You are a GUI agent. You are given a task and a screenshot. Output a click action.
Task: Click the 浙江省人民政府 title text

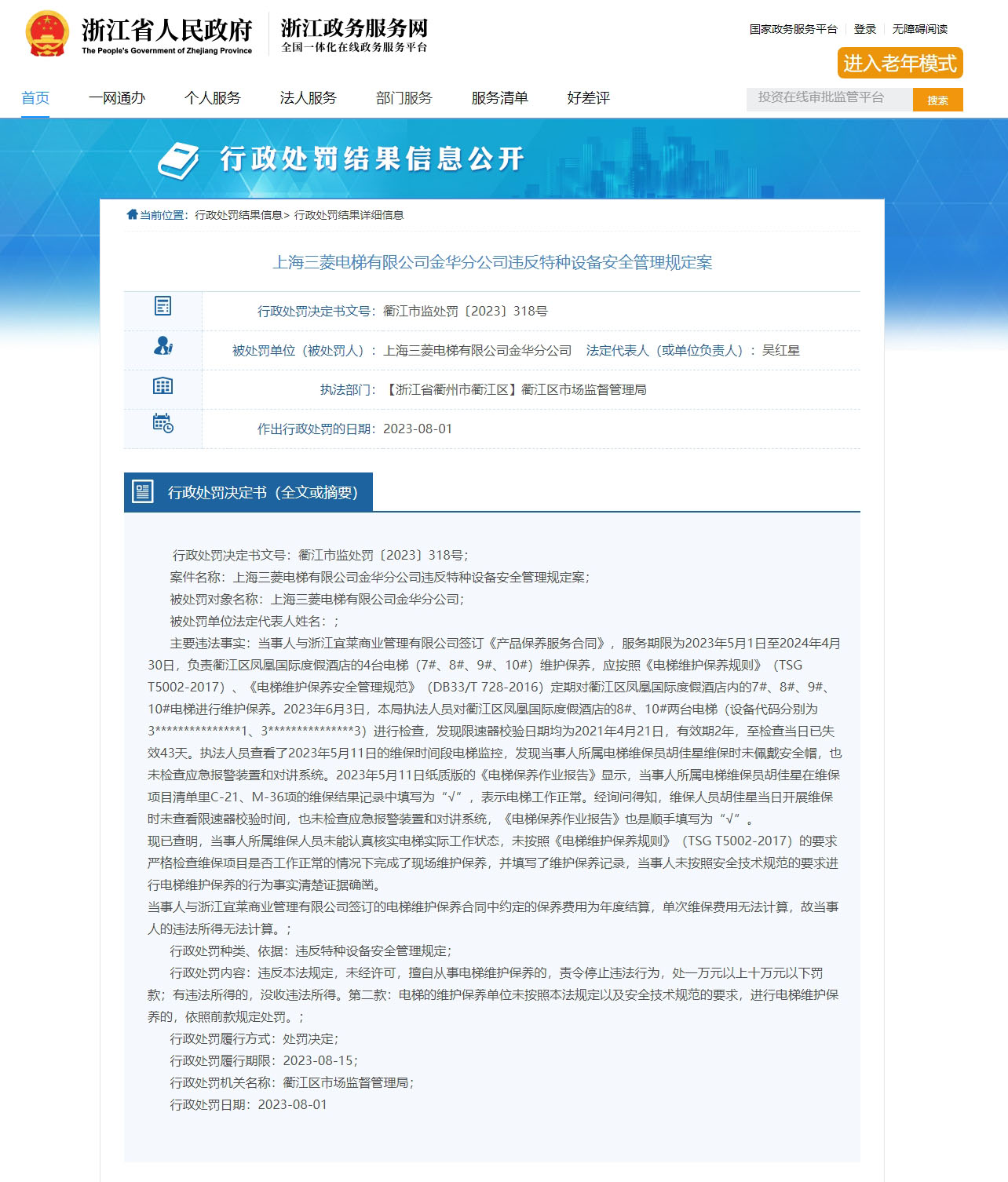click(x=167, y=30)
